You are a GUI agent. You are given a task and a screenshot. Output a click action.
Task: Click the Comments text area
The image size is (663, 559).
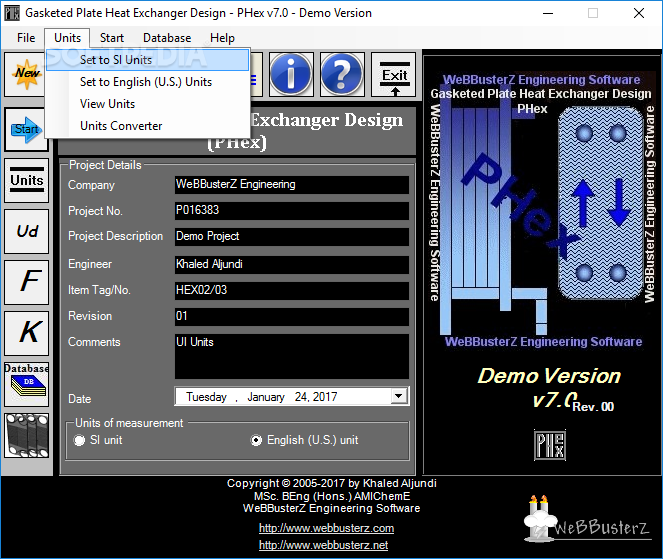292,356
